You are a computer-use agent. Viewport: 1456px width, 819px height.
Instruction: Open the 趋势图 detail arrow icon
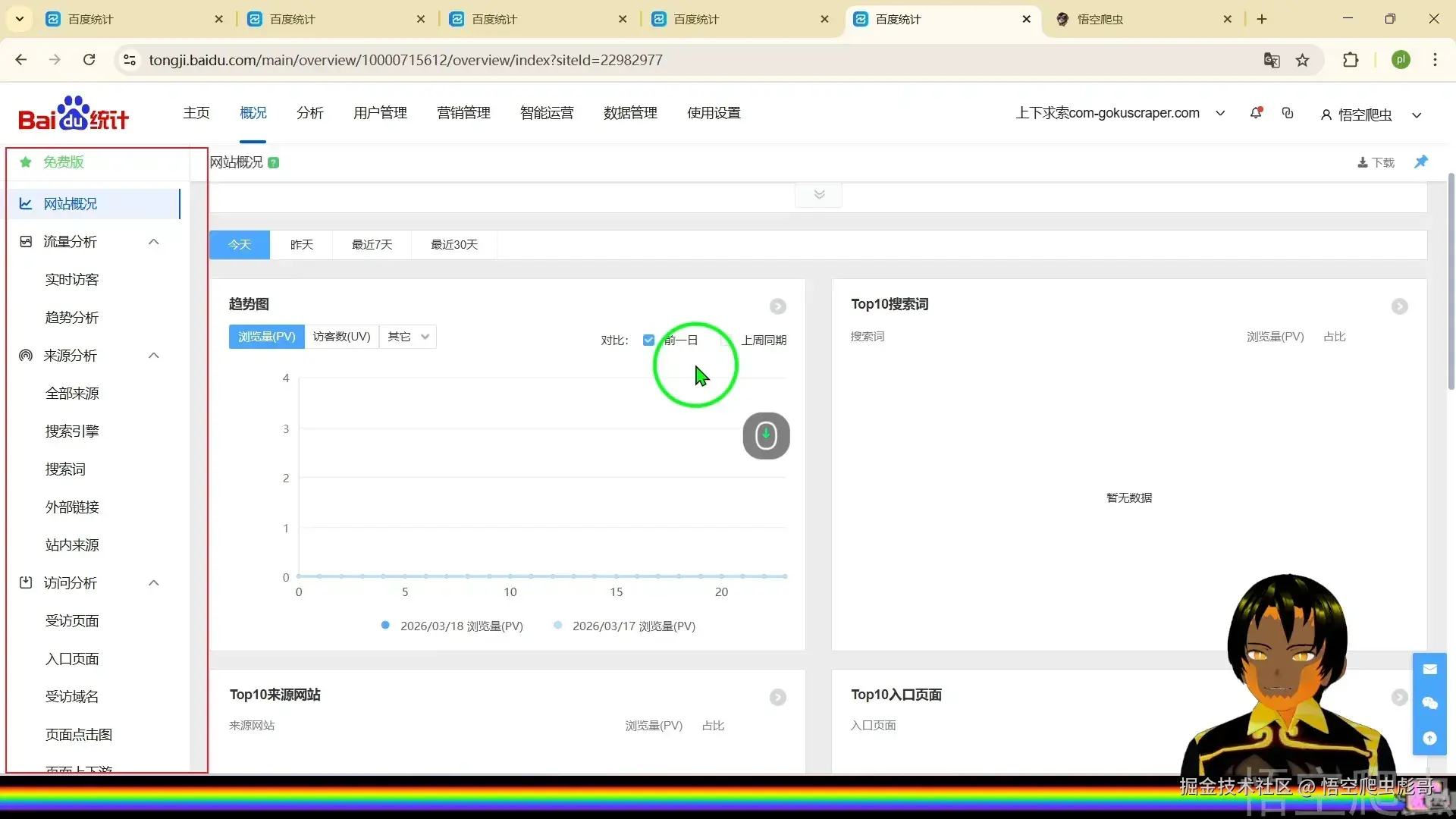(778, 306)
